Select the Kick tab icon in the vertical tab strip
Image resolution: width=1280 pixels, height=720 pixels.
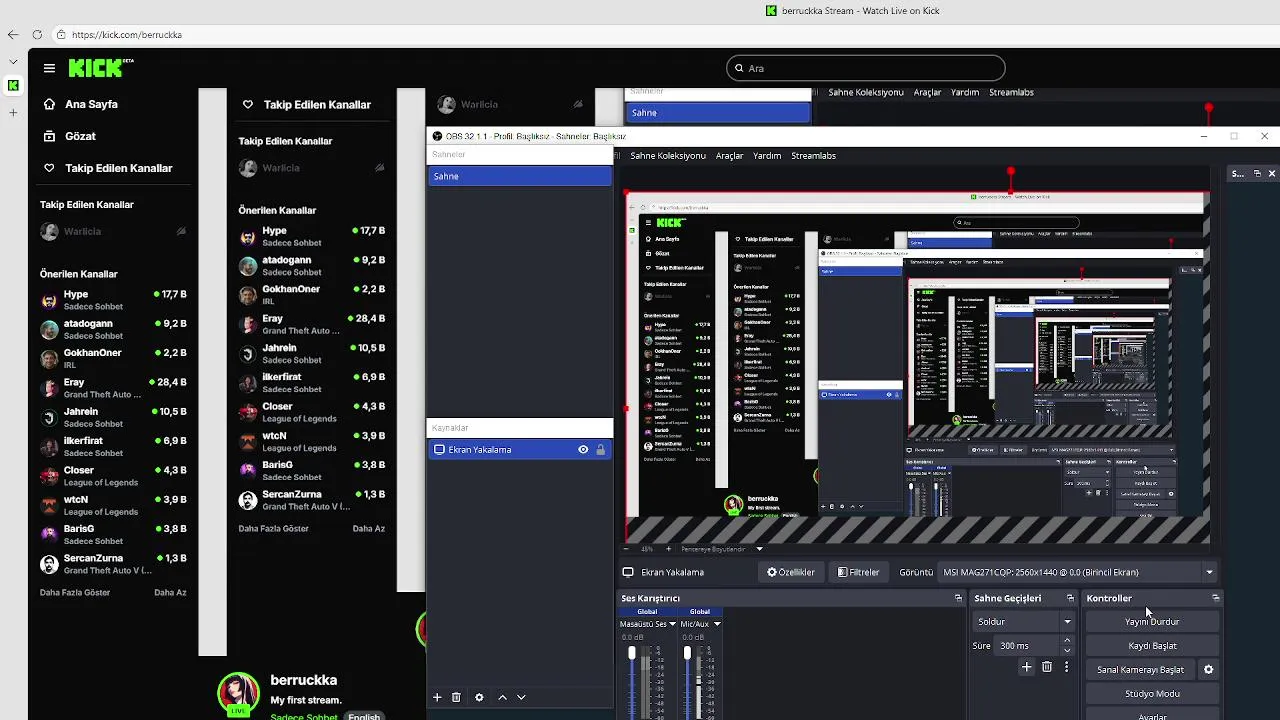coord(12,86)
